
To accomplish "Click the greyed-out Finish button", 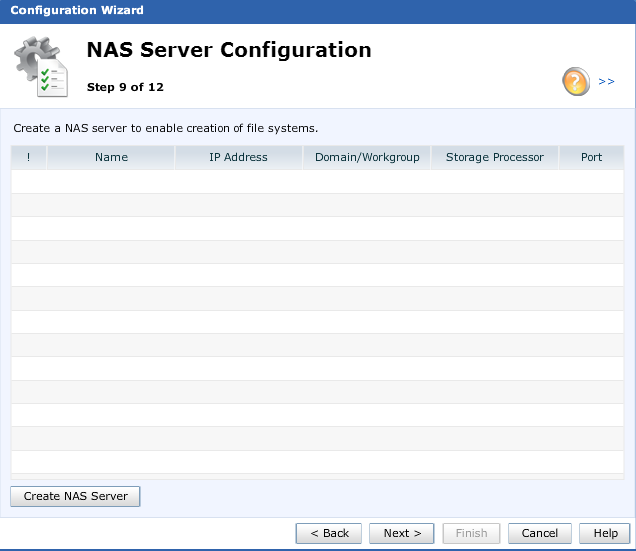I will (x=471, y=533).
